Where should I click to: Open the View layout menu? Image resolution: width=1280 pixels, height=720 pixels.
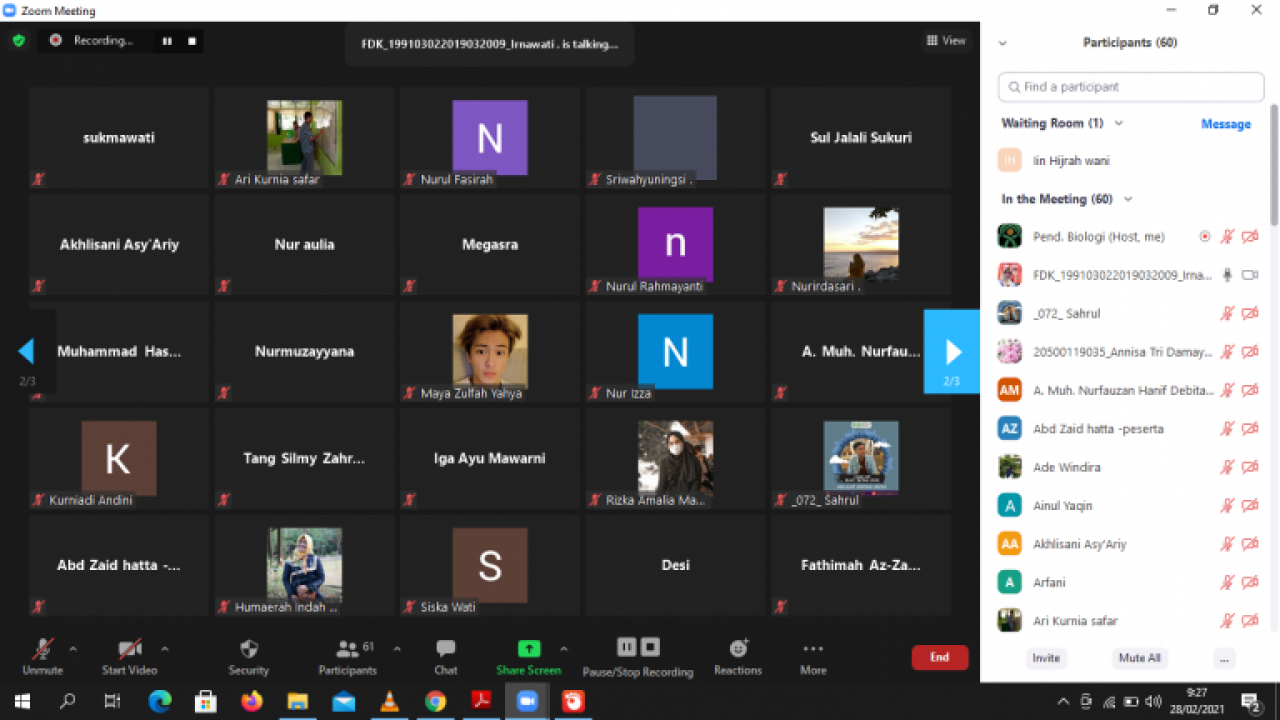[x=946, y=41]
